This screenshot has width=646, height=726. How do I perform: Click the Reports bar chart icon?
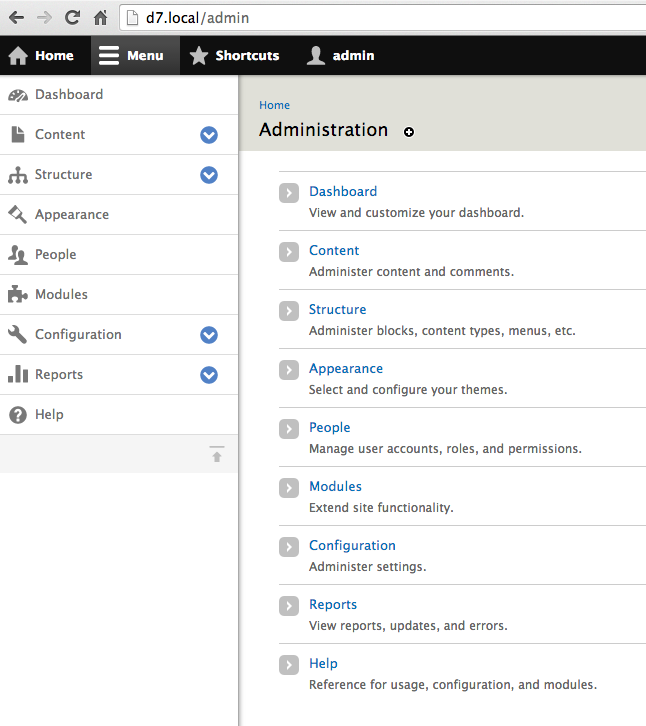pyautogui.click(x=17, y=375)
